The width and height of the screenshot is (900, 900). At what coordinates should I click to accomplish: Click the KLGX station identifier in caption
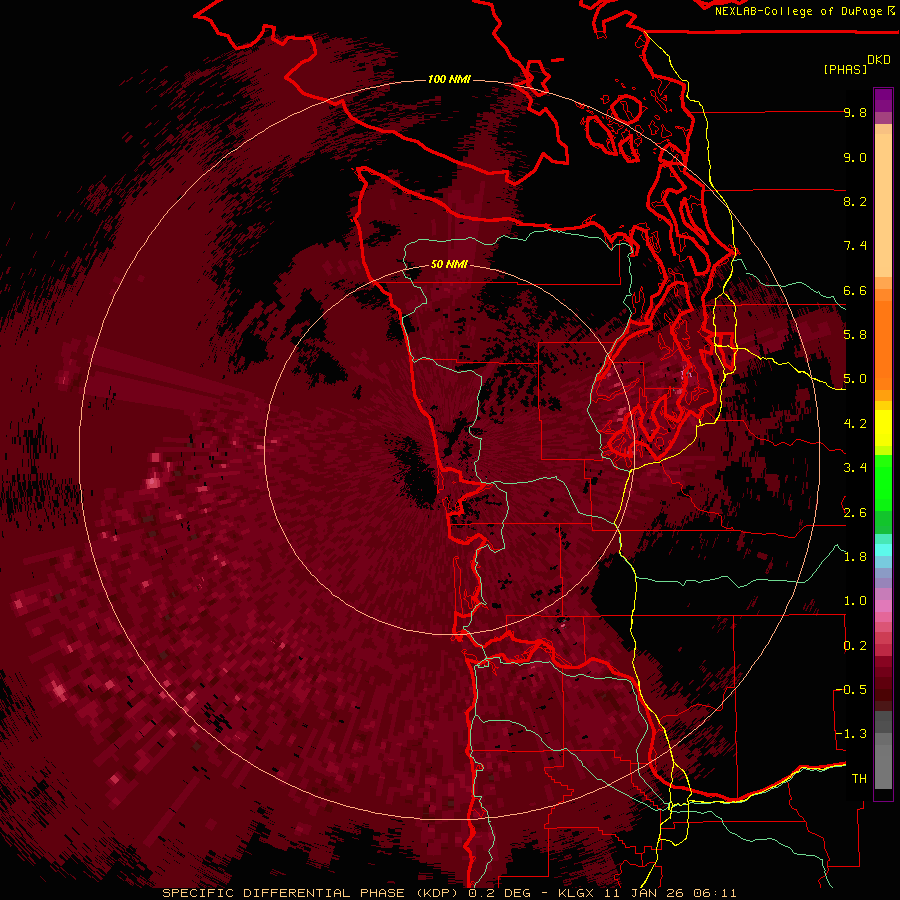577,893
